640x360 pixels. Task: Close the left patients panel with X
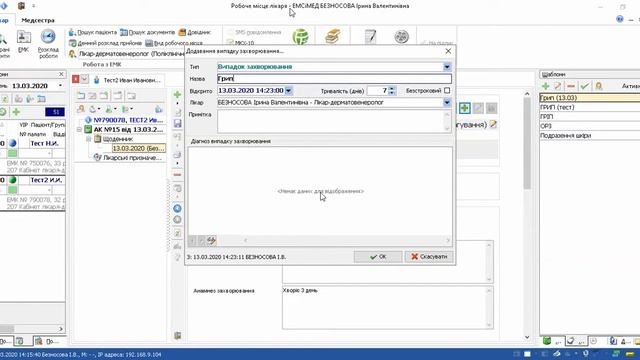[61, 74]
